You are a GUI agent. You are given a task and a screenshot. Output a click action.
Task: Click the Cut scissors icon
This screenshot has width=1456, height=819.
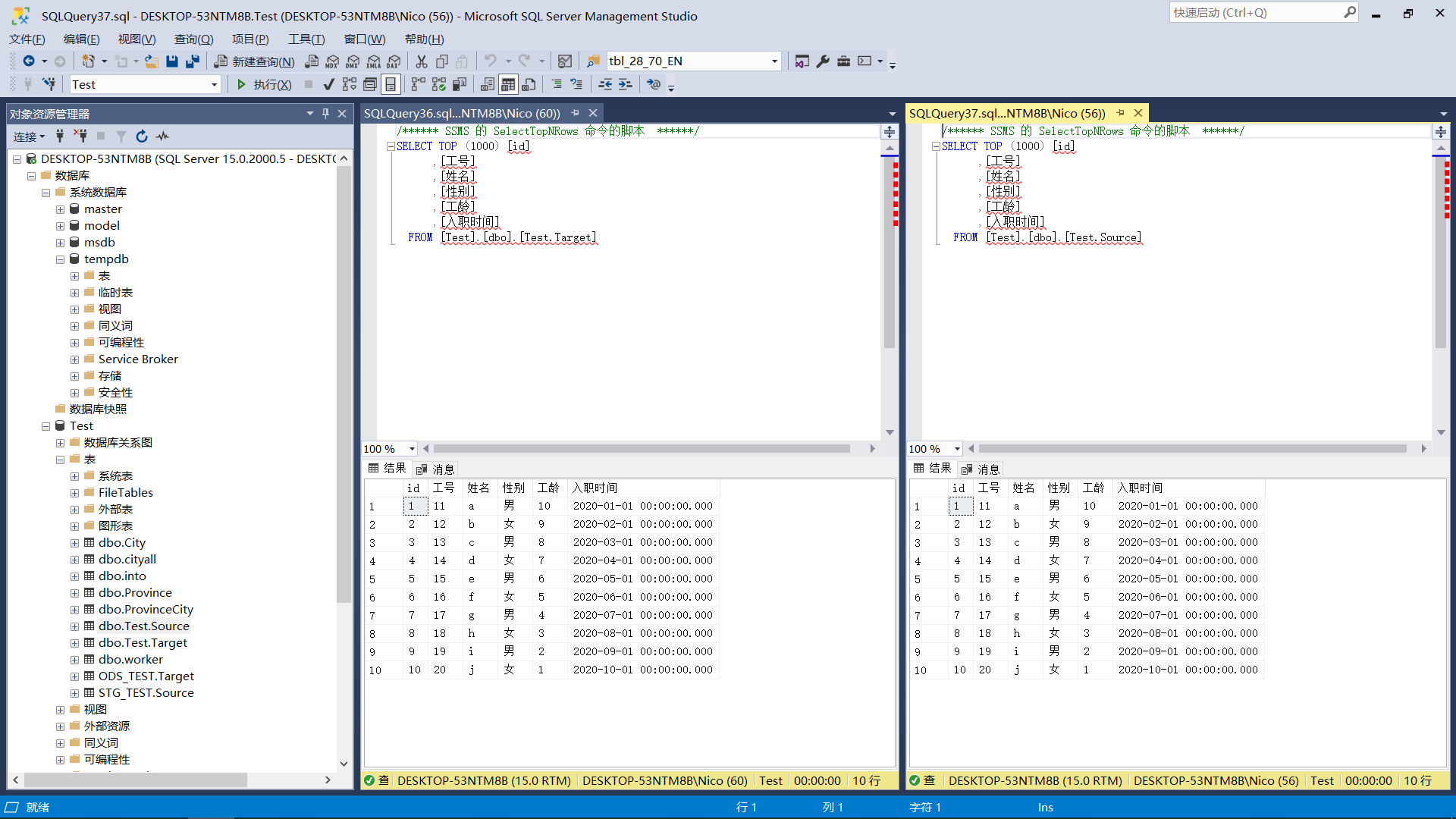[422, 61]
